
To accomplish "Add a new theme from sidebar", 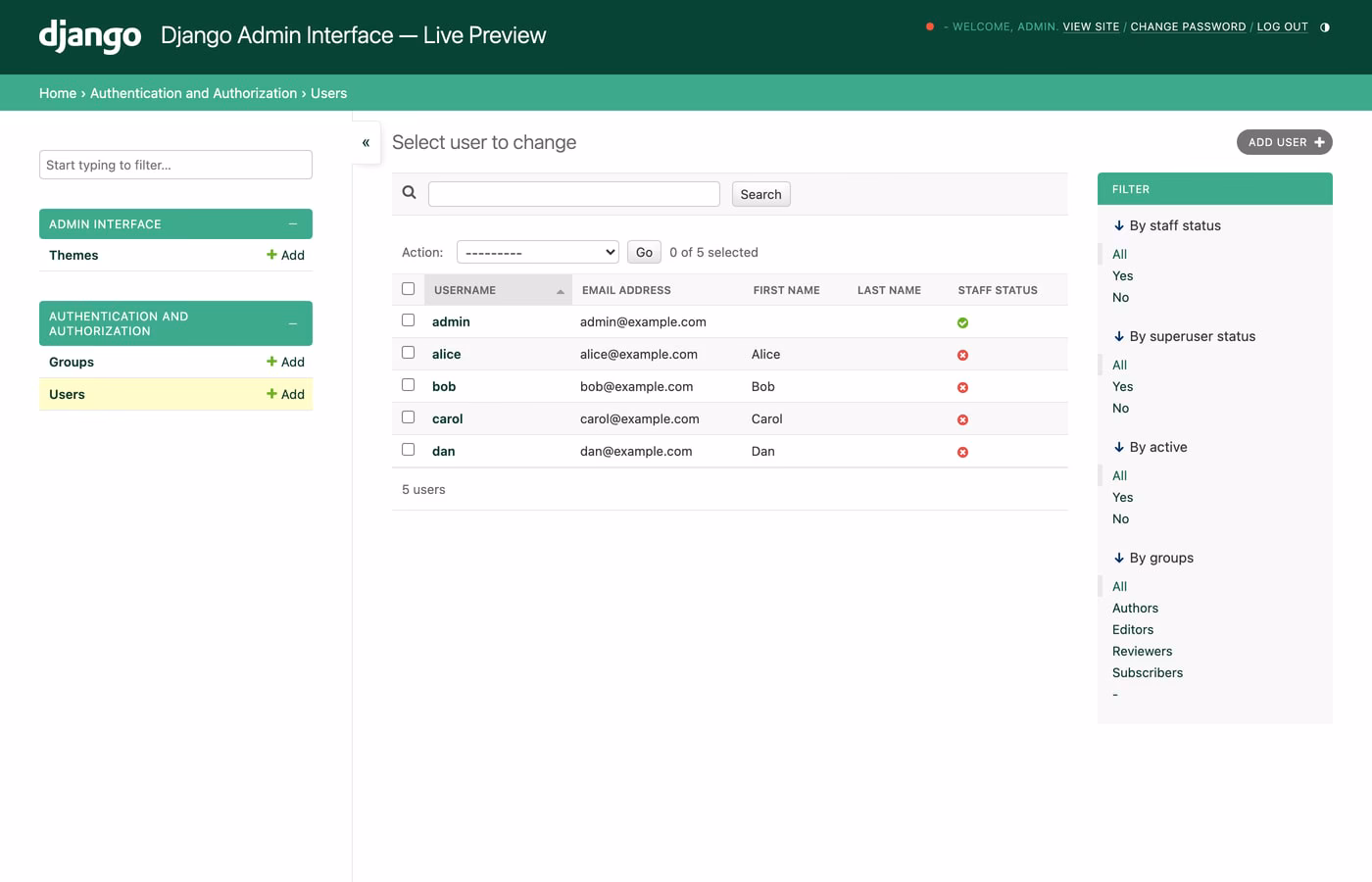I will tap(285, 255).
